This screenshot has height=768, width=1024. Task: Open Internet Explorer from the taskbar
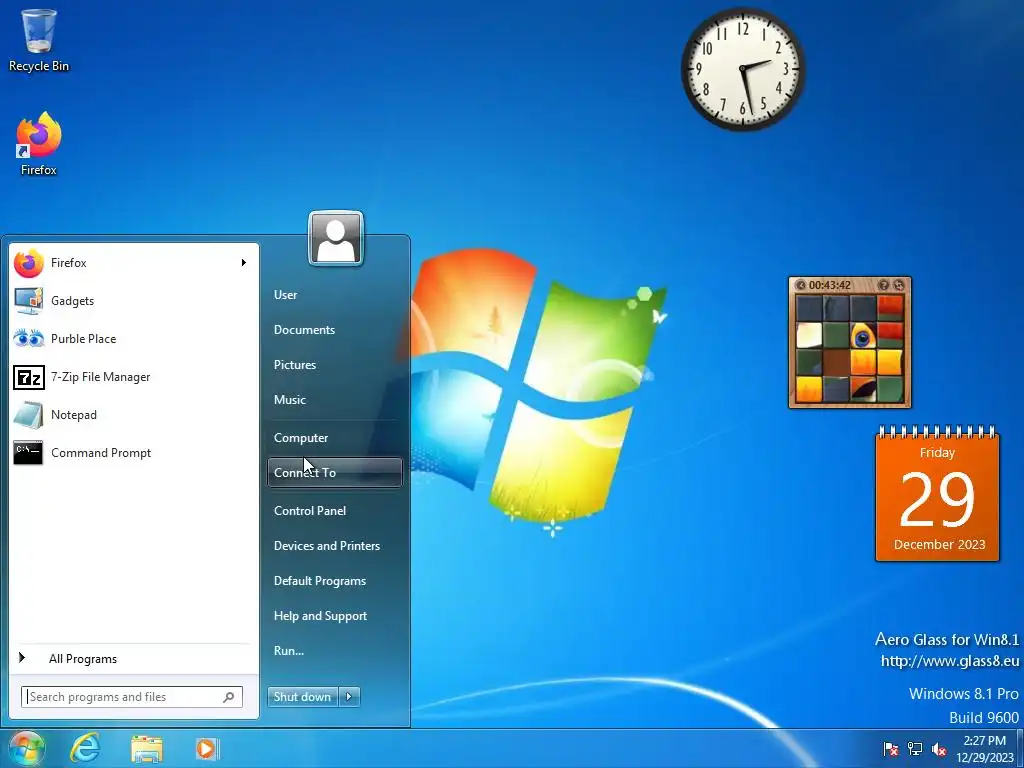click(85, 748)
